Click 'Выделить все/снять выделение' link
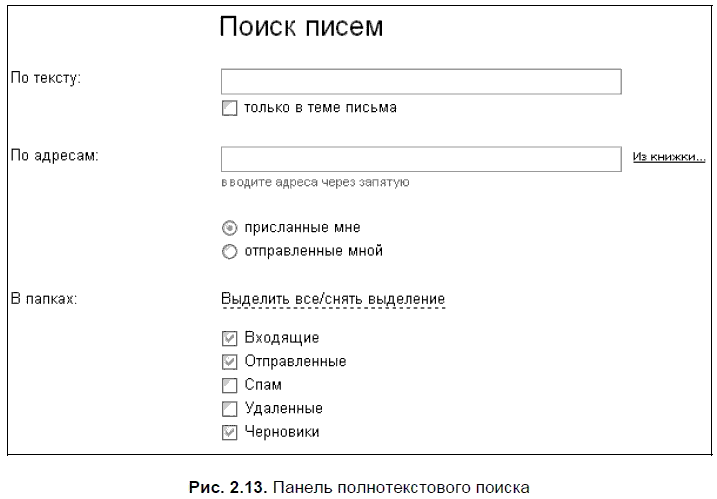 pyautogui.click(x=332, y=299)
